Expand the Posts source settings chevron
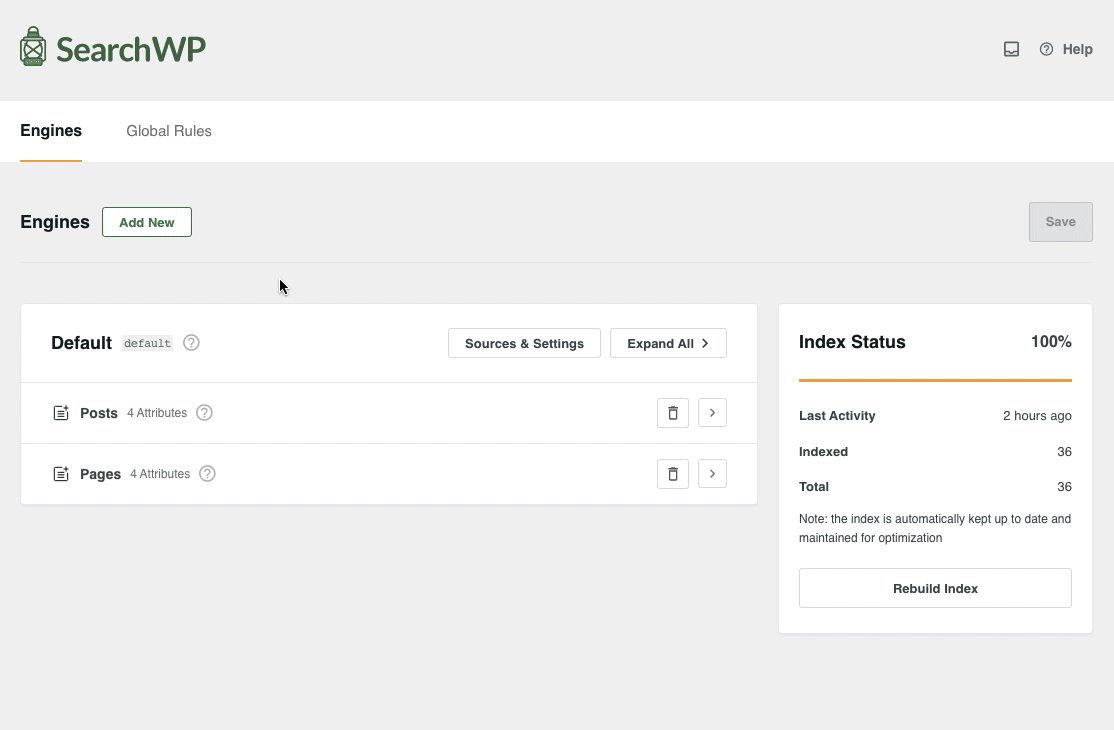 coord(712,412)
